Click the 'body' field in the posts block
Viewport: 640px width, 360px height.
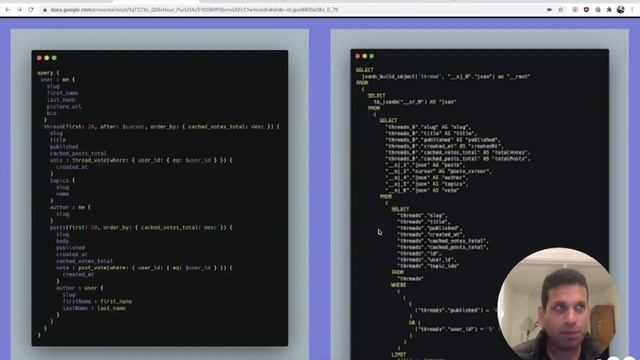point(62,241)
